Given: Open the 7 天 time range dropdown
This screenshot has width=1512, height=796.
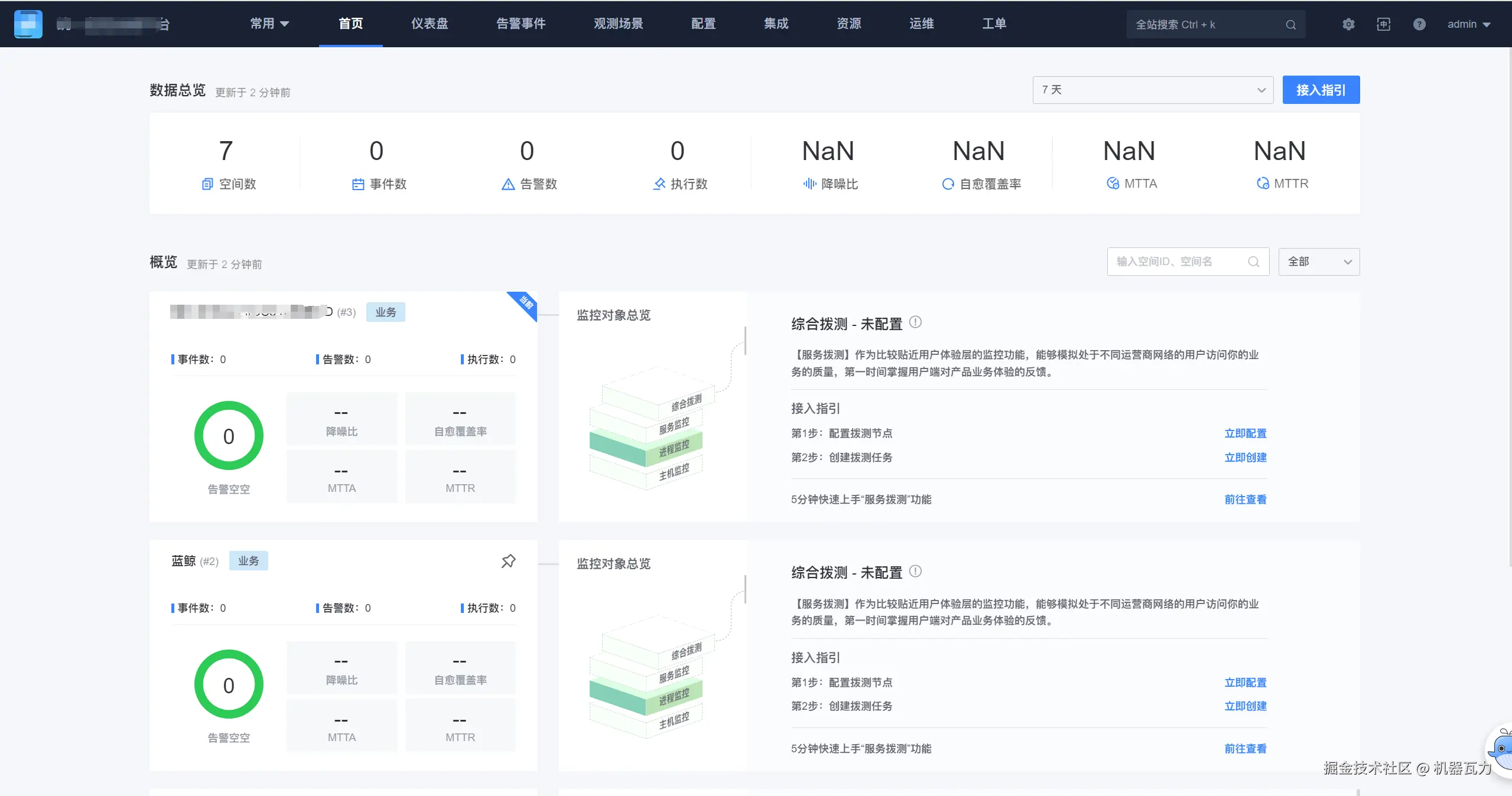Looking at the screenshot, I should (1152, 90).
